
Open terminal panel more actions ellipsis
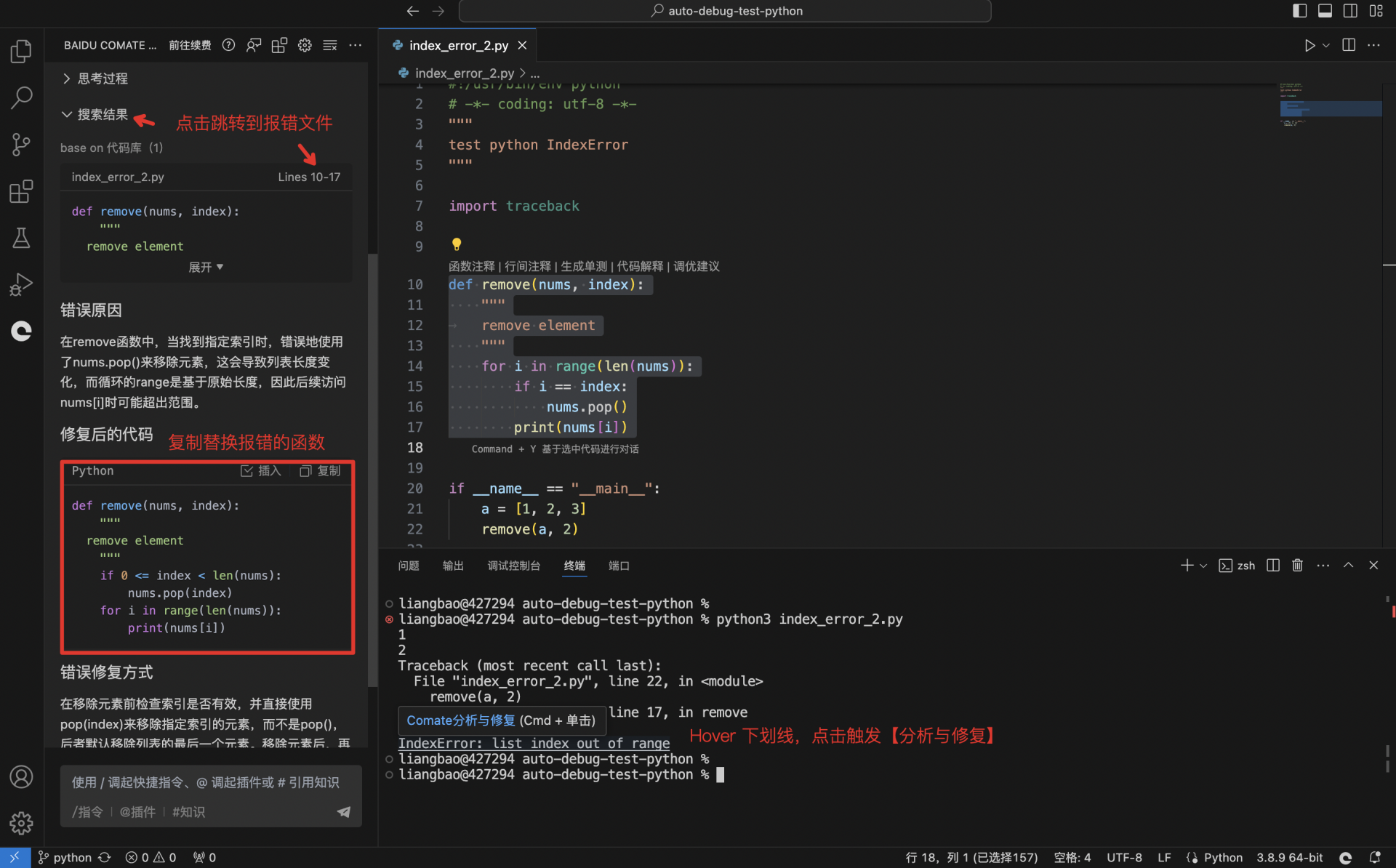(x=1323, y=566)
